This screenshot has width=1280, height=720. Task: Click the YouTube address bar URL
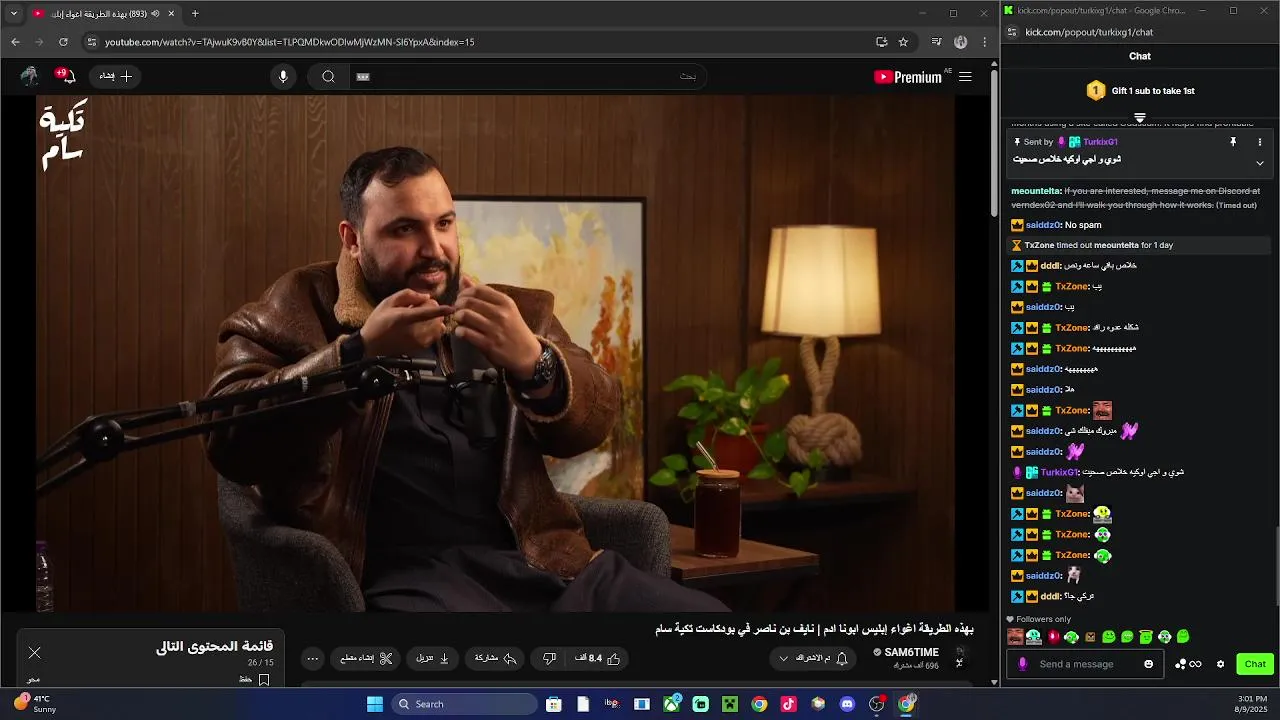coord(290,42)
